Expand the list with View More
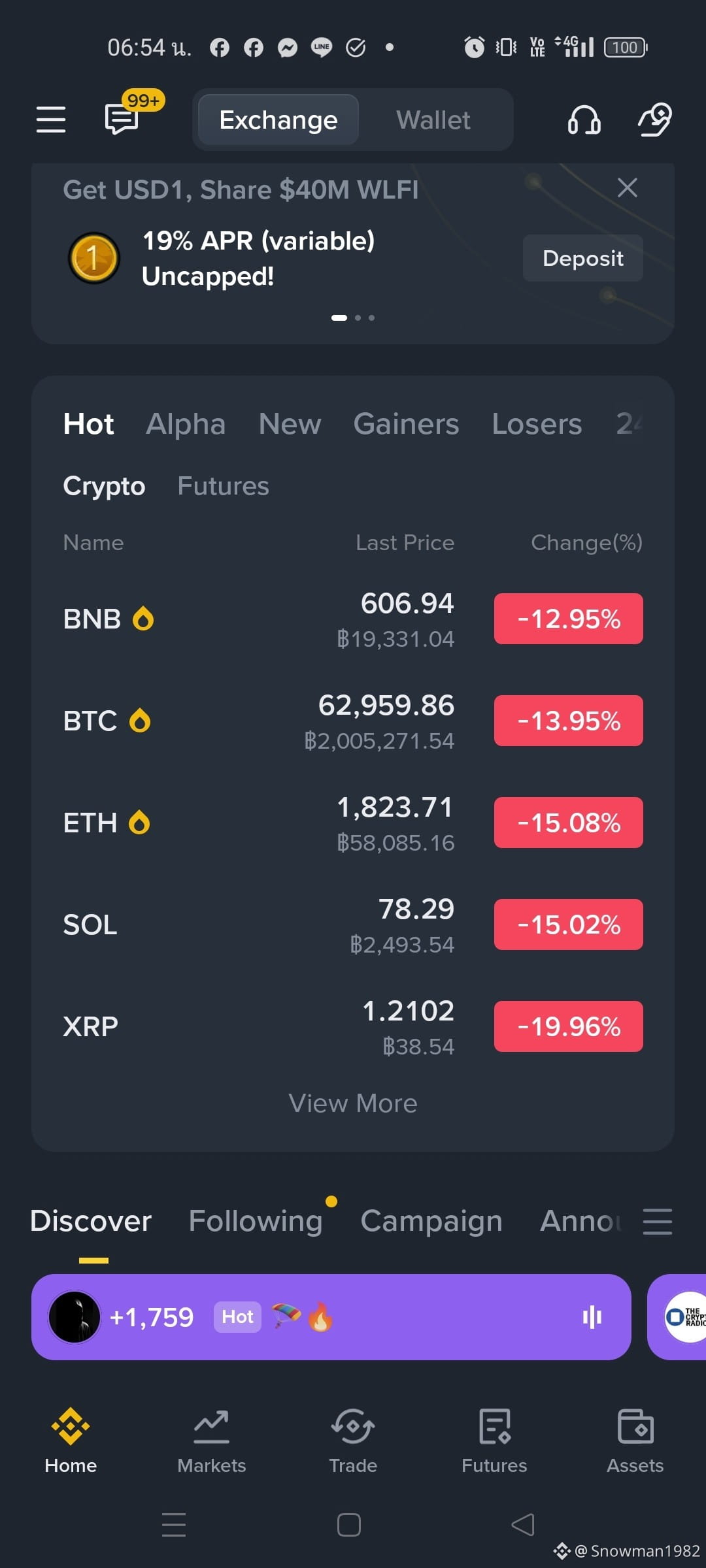 pyautogui.click(x=353, y=1103)
